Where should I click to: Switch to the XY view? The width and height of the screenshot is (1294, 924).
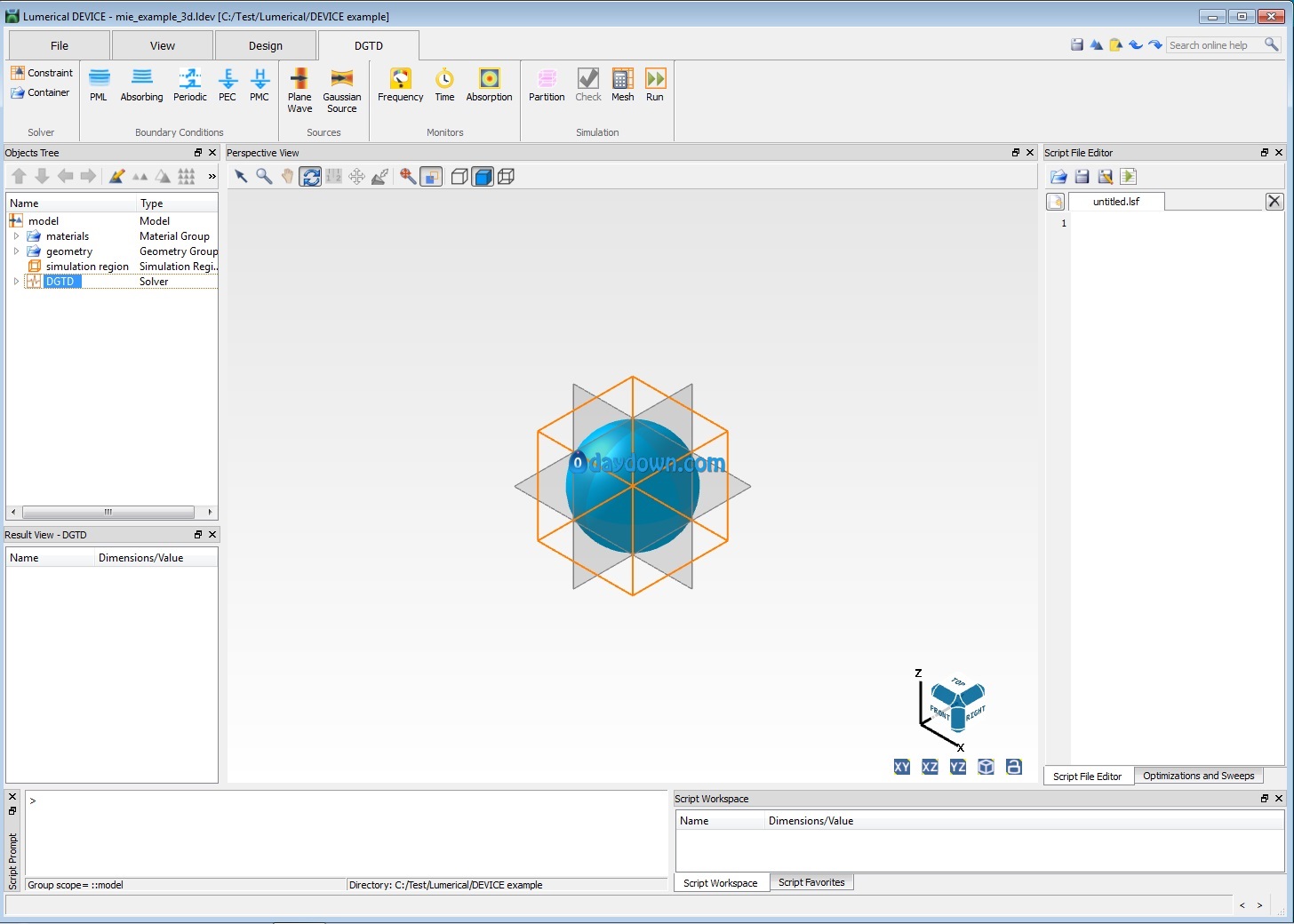[901, 767]
